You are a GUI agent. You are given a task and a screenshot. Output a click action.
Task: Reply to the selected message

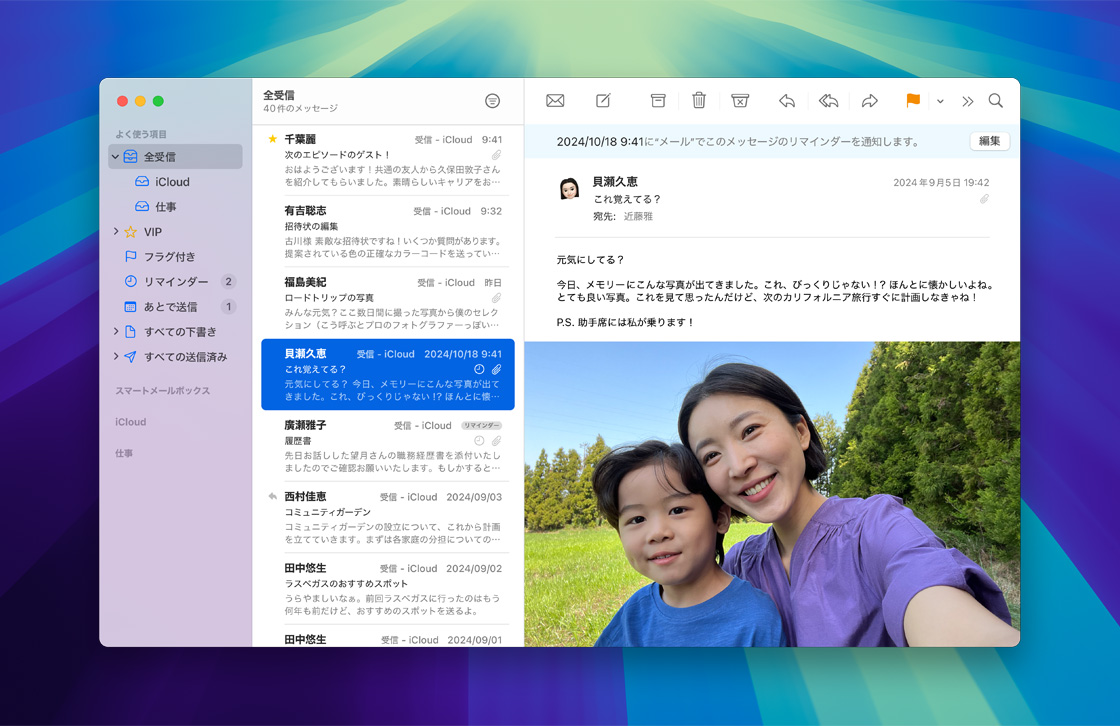(787, 101)
